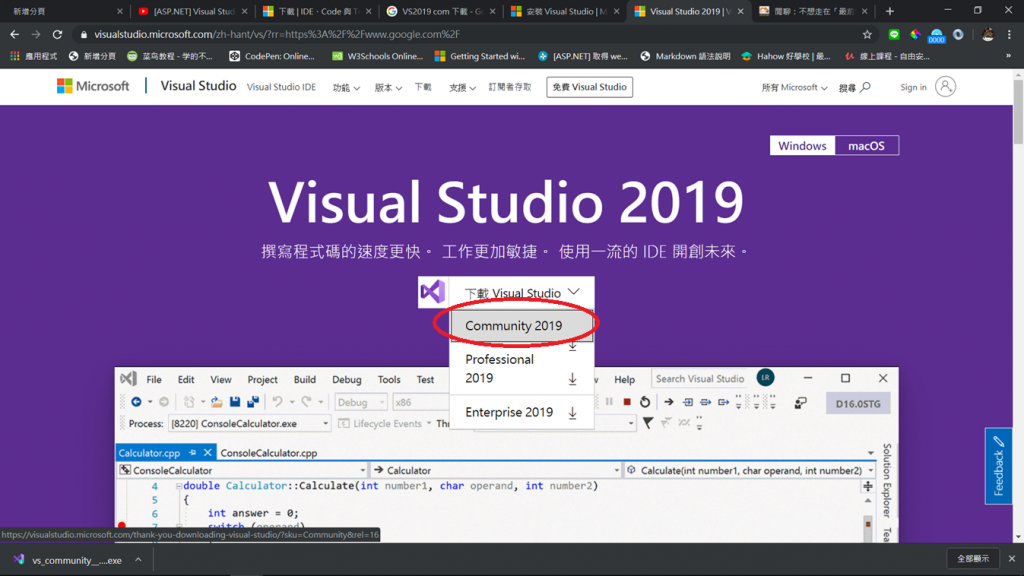Open CodePen Online bookmark
Viewport: 1024px width, 576px height.
pyautogui.click(x=272, y=56)
